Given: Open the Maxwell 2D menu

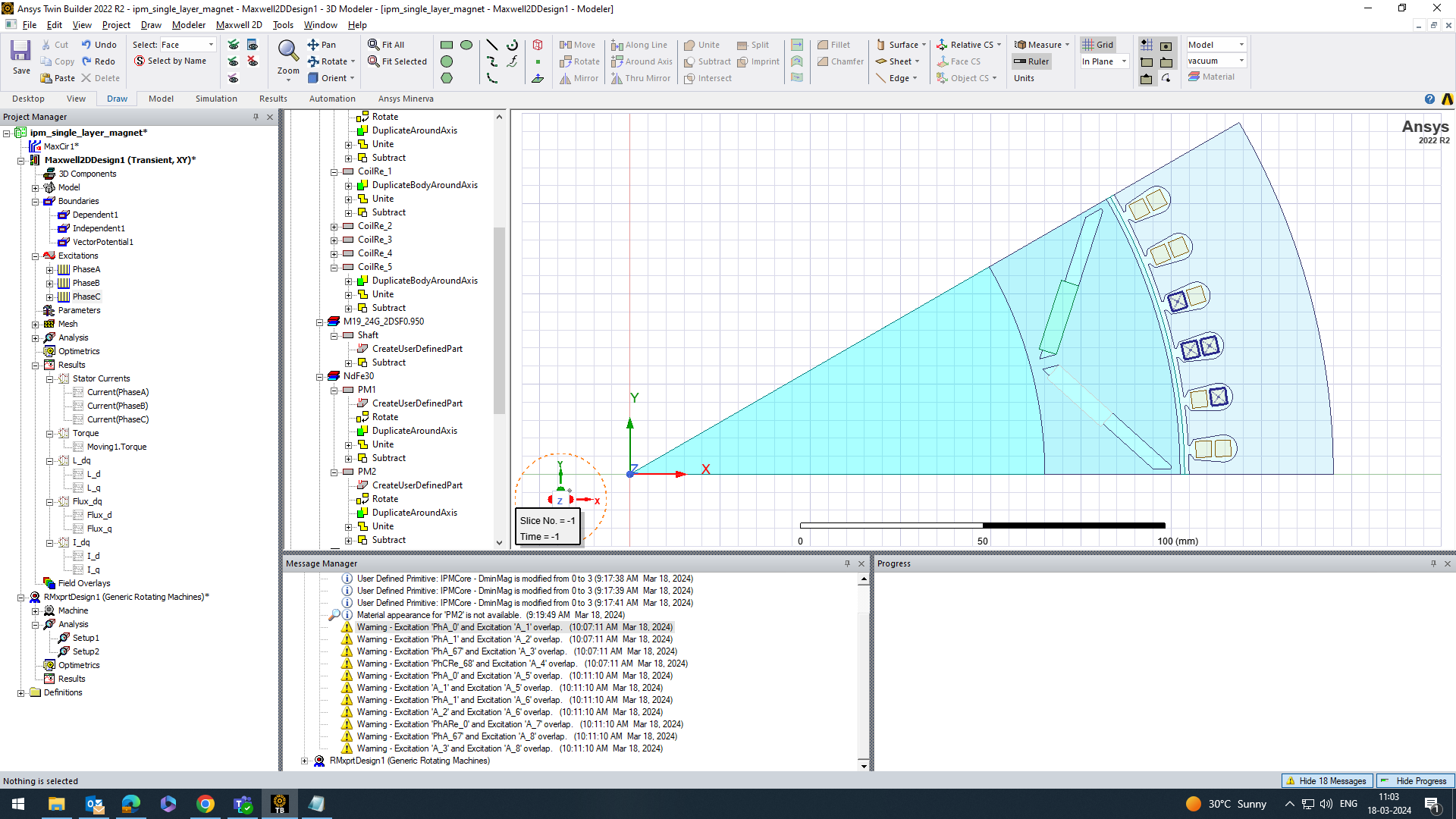Looking at the screenshot, I should click(238, 25).
